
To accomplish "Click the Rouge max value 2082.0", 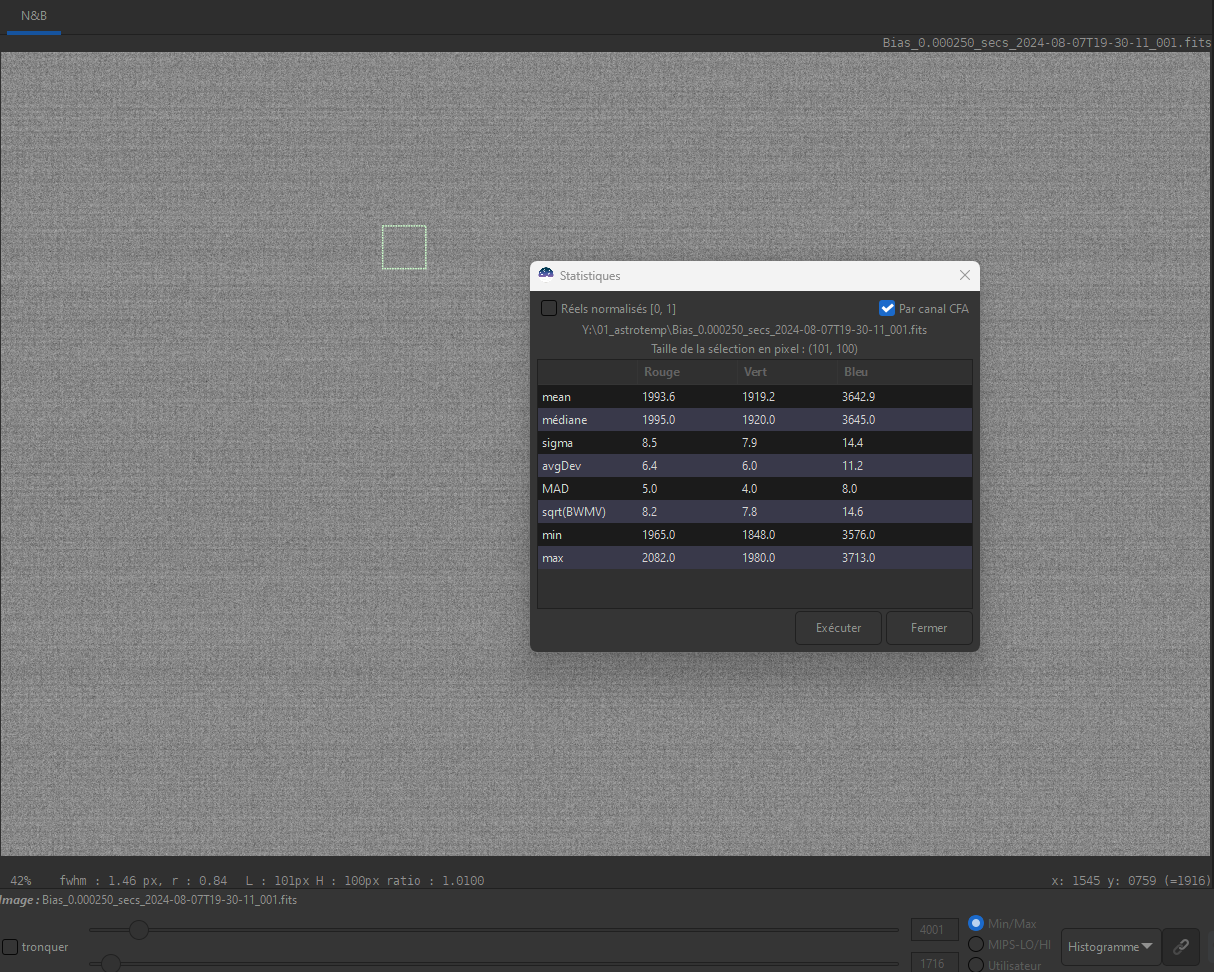I will [x=658, y=558].
